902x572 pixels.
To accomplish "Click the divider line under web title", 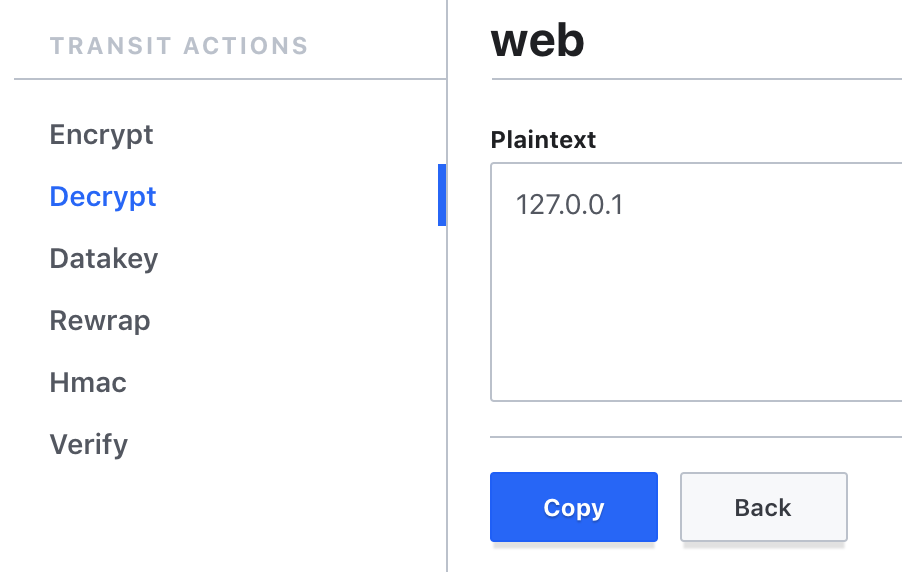I will pos(697,79).
